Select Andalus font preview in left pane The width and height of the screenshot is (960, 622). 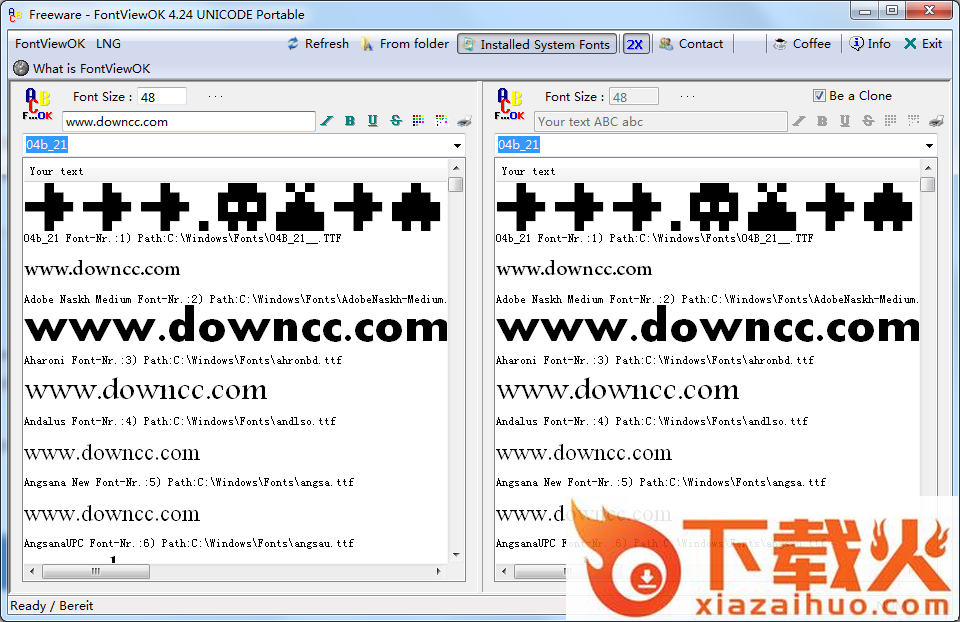[146, 390]
